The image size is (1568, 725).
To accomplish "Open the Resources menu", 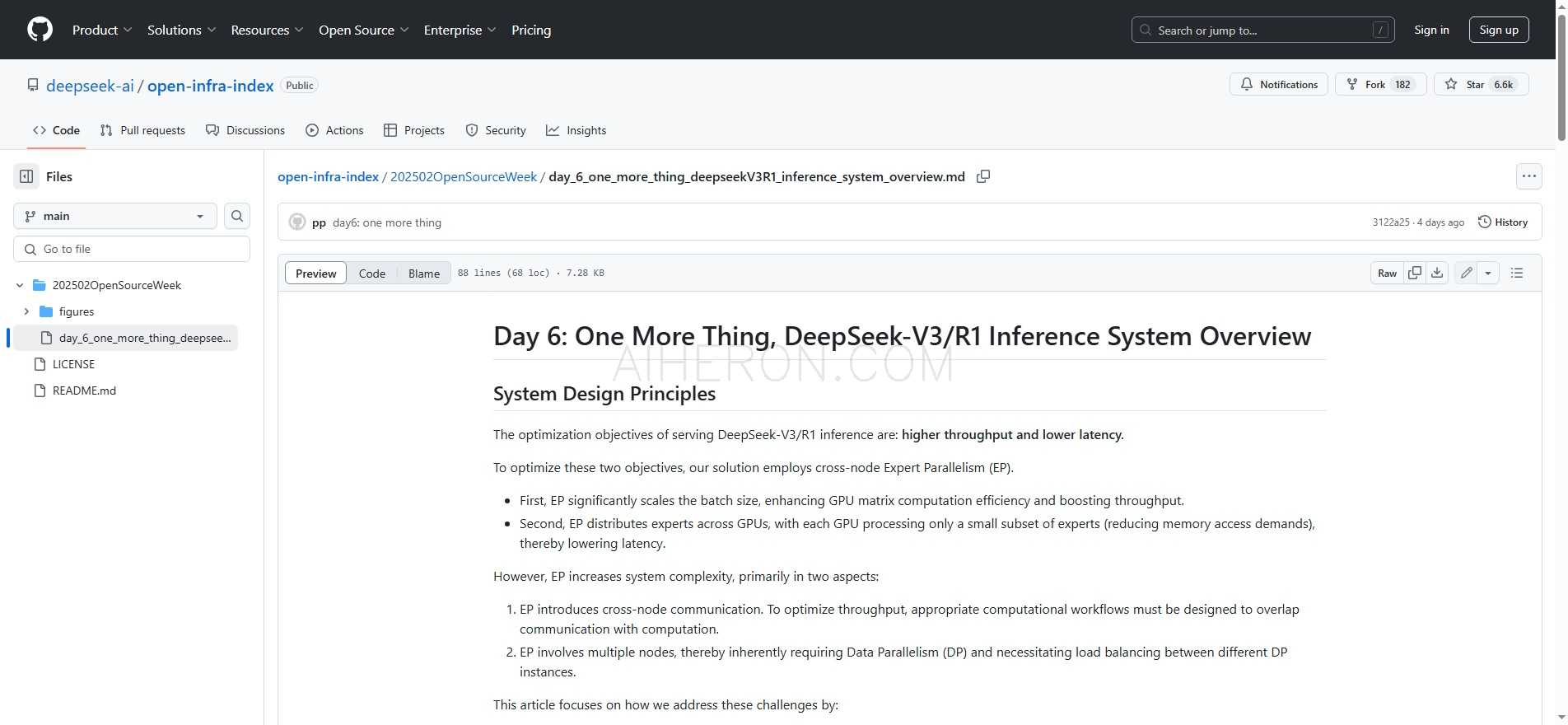I will point(268,30).
